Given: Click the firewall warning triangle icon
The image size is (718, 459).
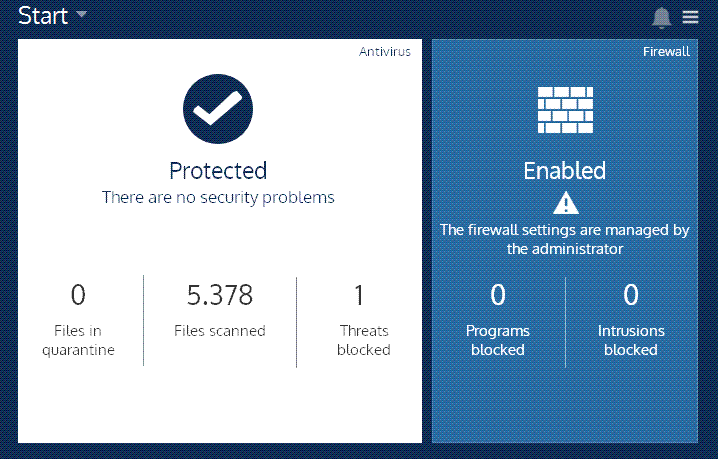Looking at the screenshot, I should tap(566, 203).
